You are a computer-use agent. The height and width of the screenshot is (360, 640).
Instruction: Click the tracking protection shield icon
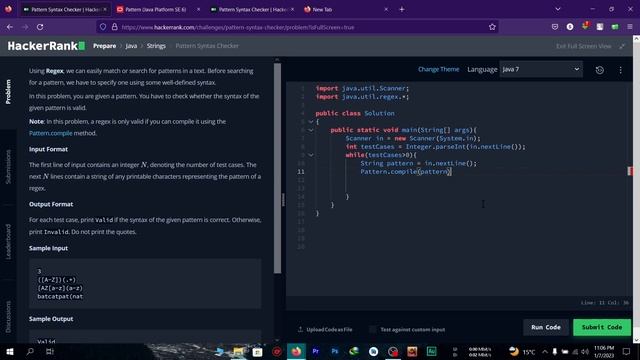click(103, 27)
